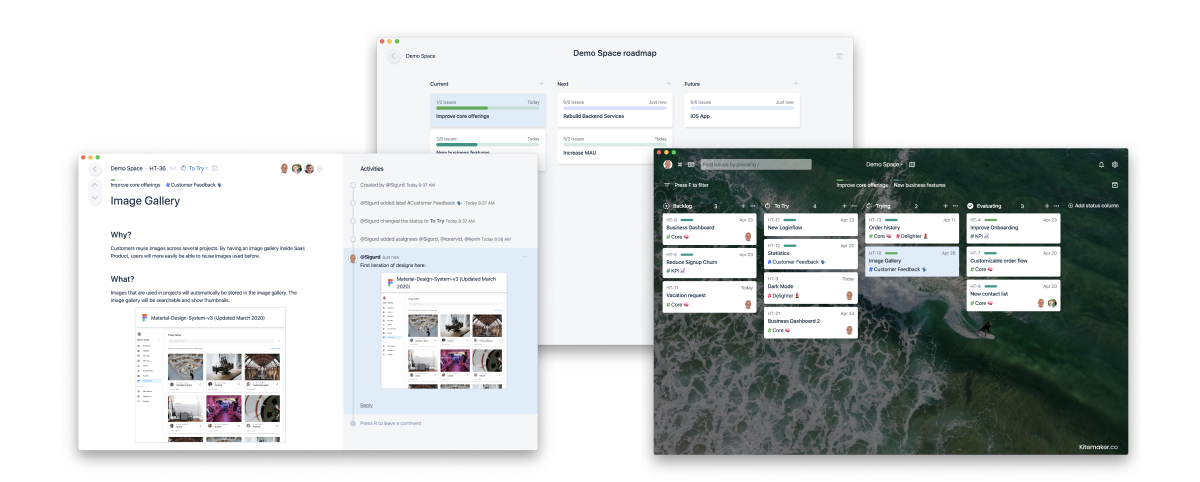Open 'Improve Onboarding' card

(x=1013, y=229)
